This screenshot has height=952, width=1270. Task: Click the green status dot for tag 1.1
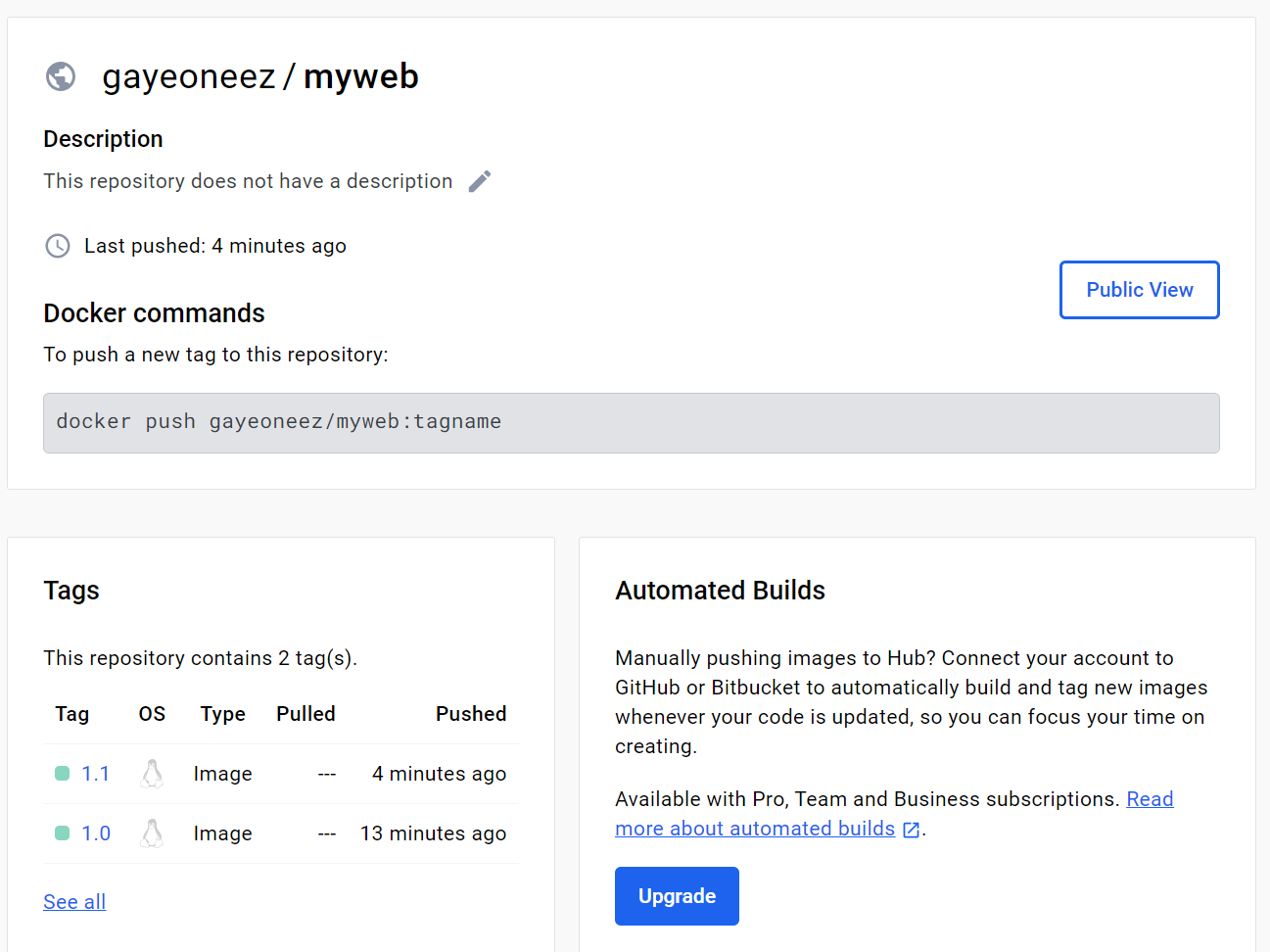click(x=63, y=774)
